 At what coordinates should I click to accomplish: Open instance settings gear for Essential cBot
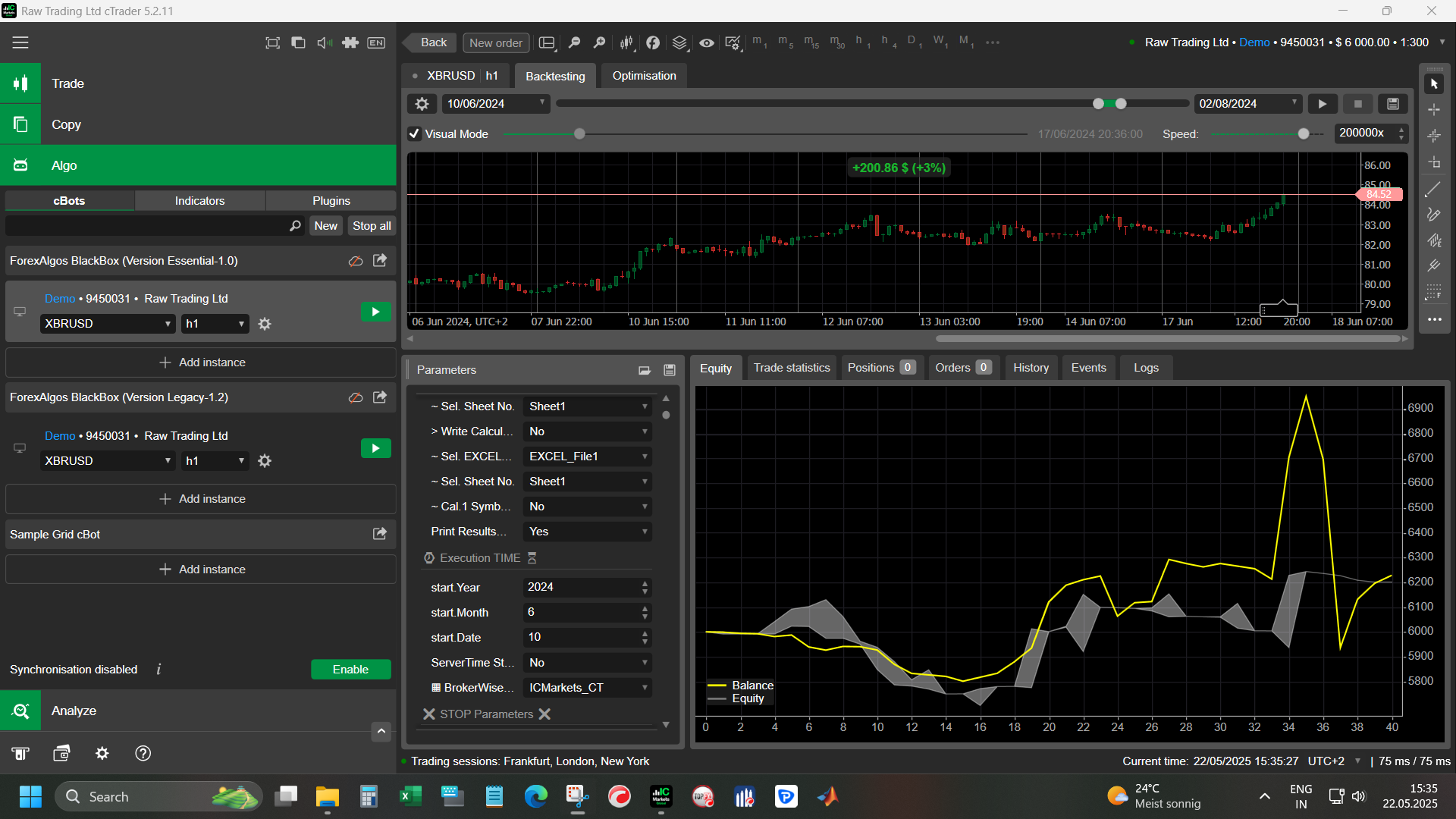265,324
